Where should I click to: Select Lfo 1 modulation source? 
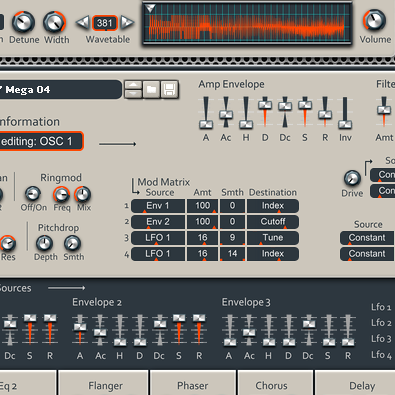coord(381,307)
